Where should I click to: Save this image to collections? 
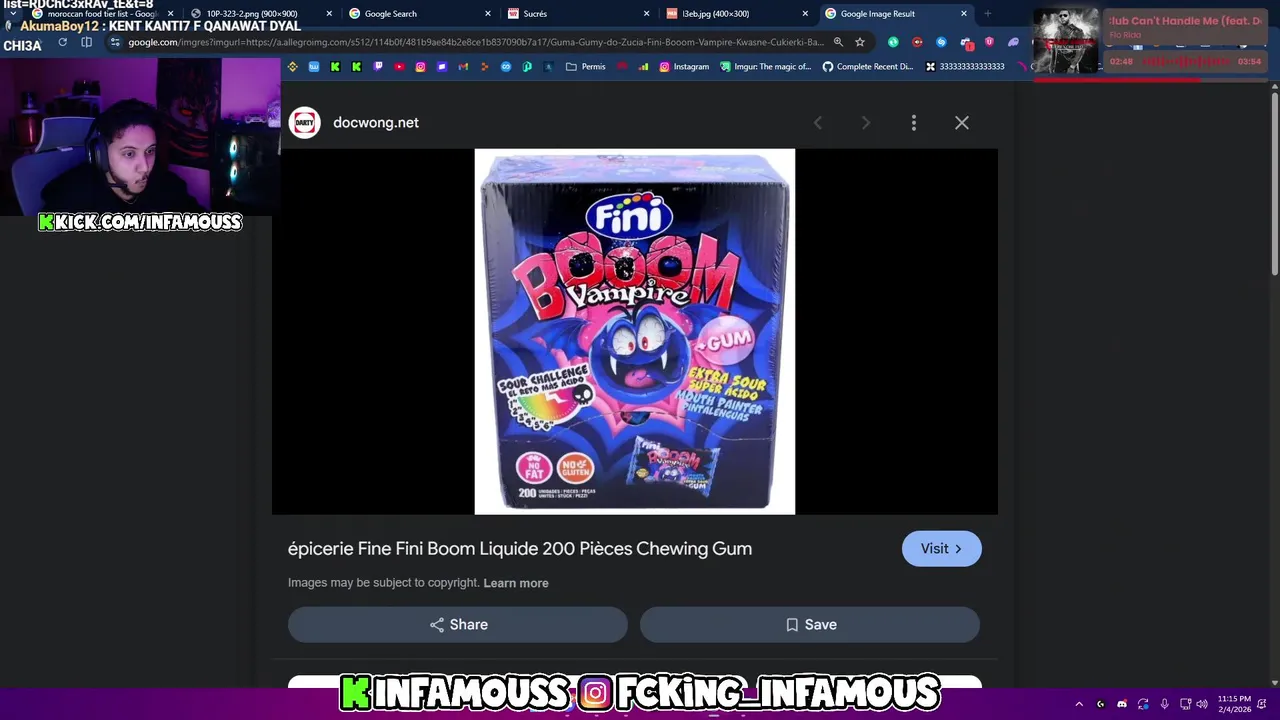[810, 624]
